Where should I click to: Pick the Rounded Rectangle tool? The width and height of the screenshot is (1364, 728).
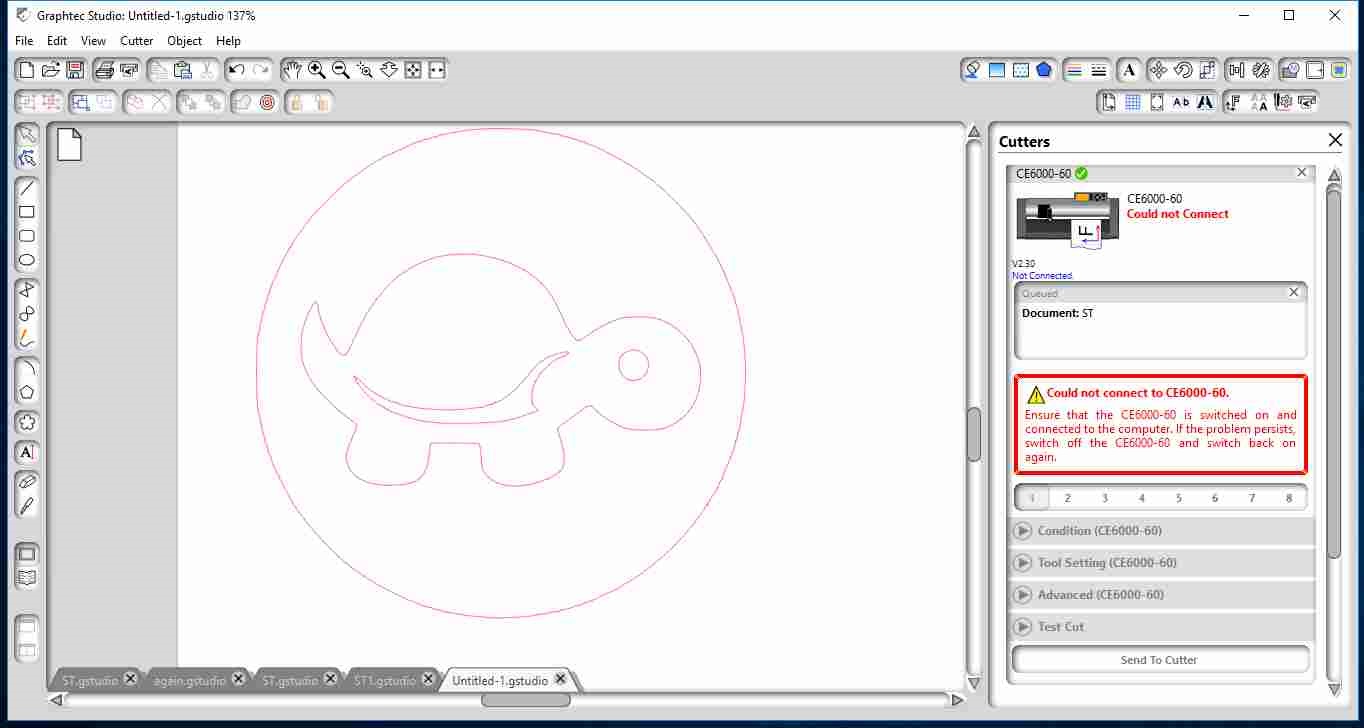pyautogui.click(x=27, y=236)
